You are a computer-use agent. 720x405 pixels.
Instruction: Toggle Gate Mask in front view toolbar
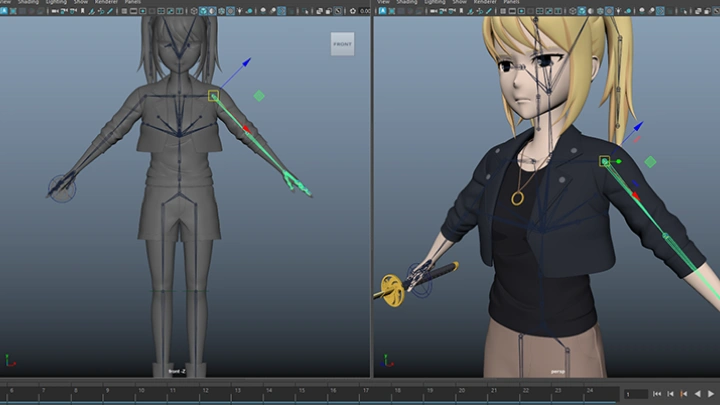click(152, 11)
